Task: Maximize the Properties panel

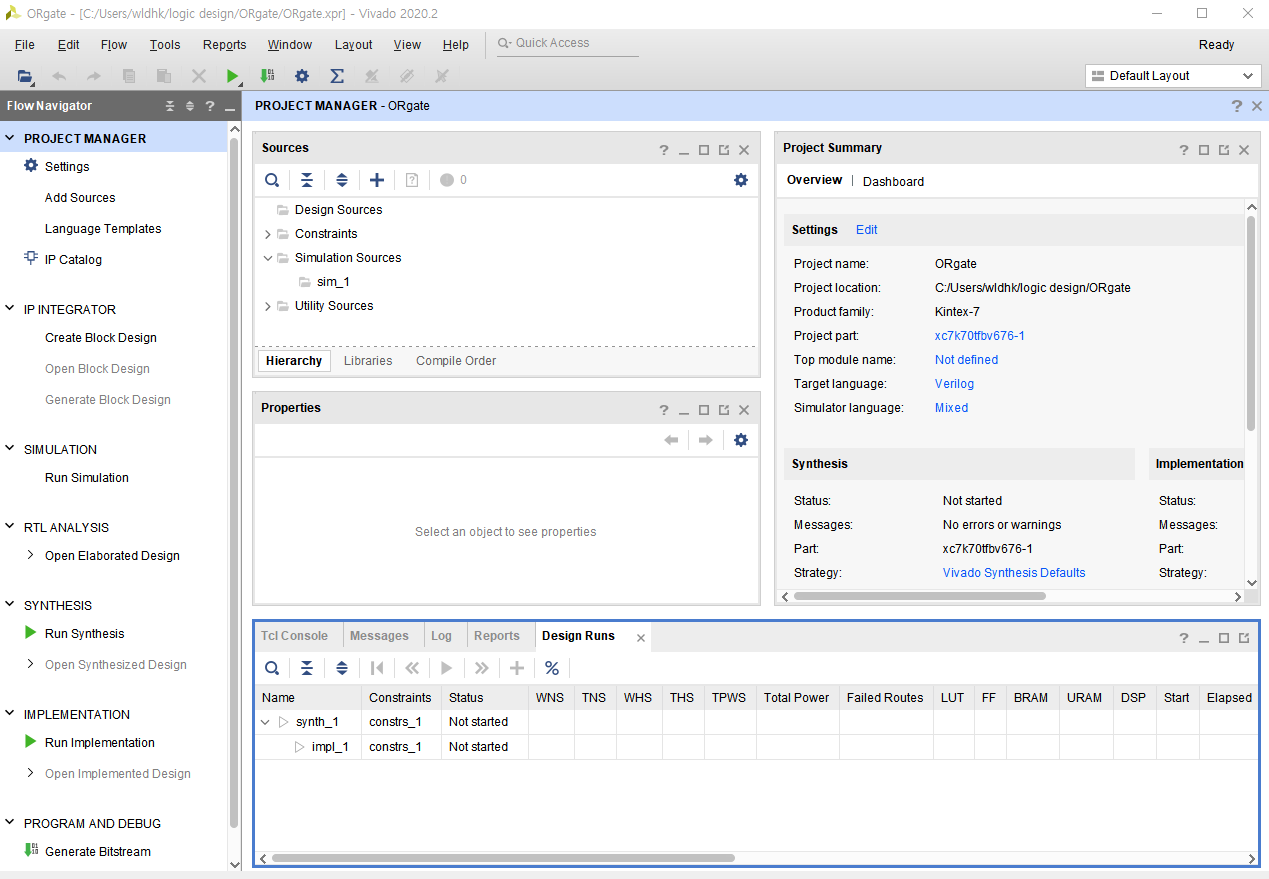Action: (x=704, y=410)
